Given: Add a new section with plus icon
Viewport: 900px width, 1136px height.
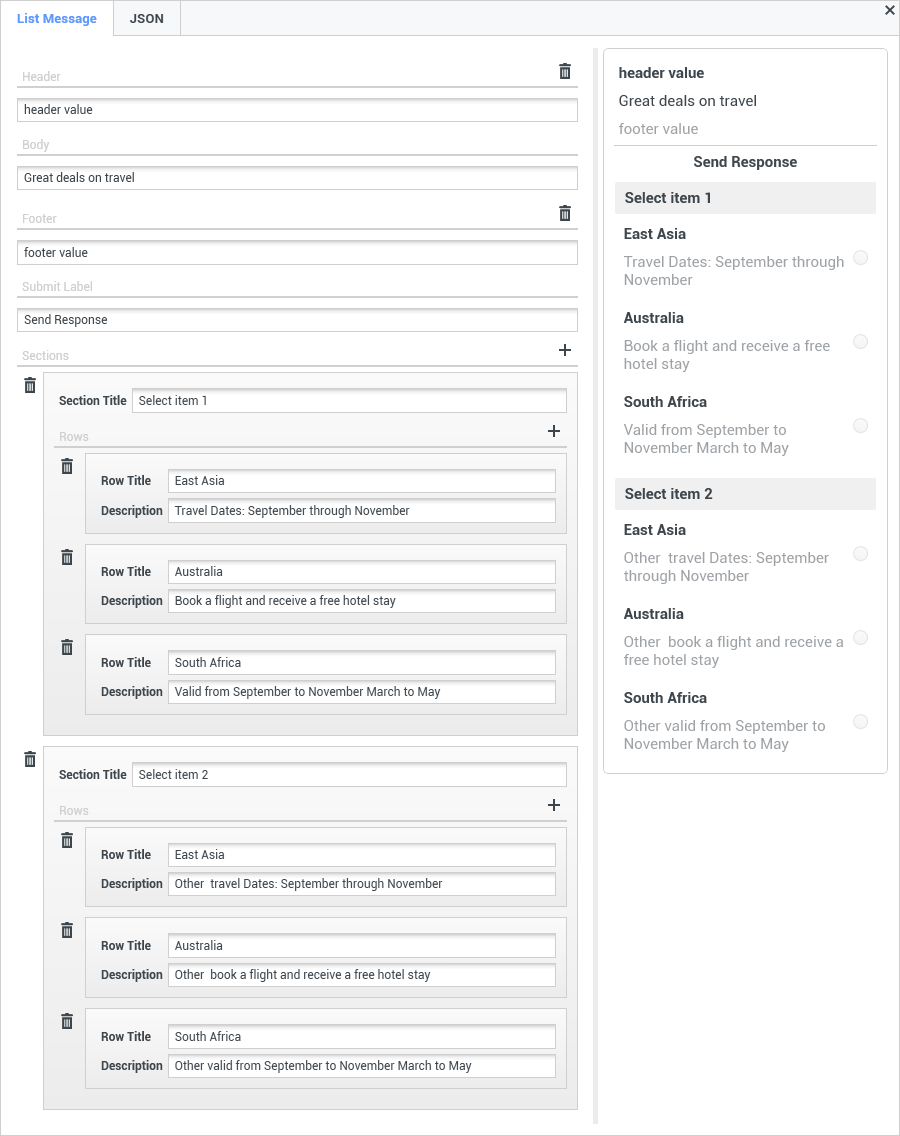Looking at the screenshot, I should (565, 350).
